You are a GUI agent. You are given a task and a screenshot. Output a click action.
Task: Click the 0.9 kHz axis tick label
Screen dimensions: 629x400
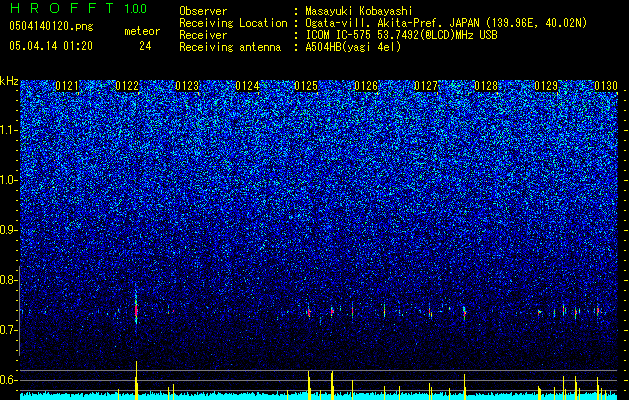tap(9, 230)
